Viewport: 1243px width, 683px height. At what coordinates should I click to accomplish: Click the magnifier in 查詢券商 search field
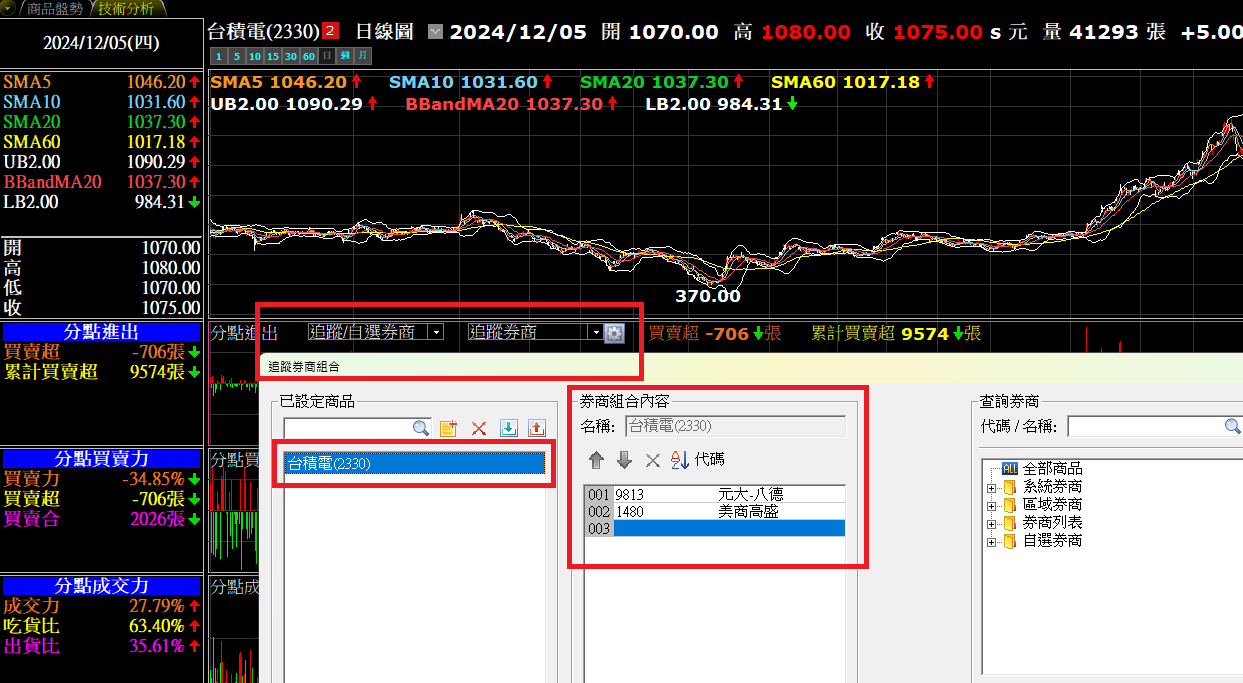pos(1233,427)
